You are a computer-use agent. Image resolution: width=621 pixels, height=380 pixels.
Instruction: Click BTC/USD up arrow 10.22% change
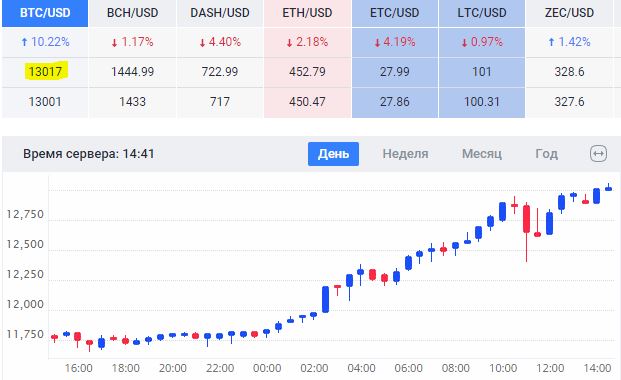tap(45, 42)
